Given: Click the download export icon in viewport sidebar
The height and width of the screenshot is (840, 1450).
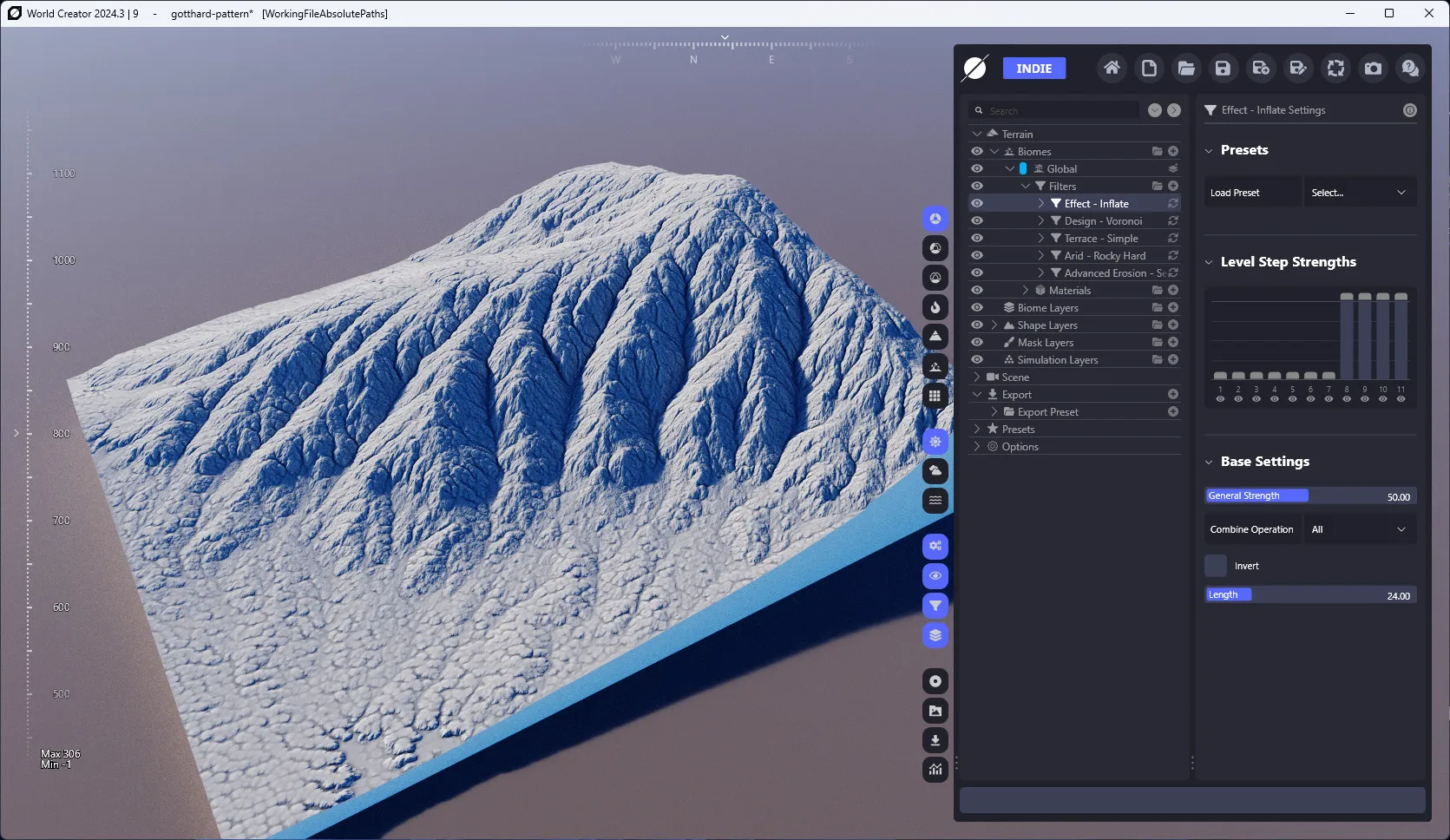Looking at the screenshot, I should (935, 740).
